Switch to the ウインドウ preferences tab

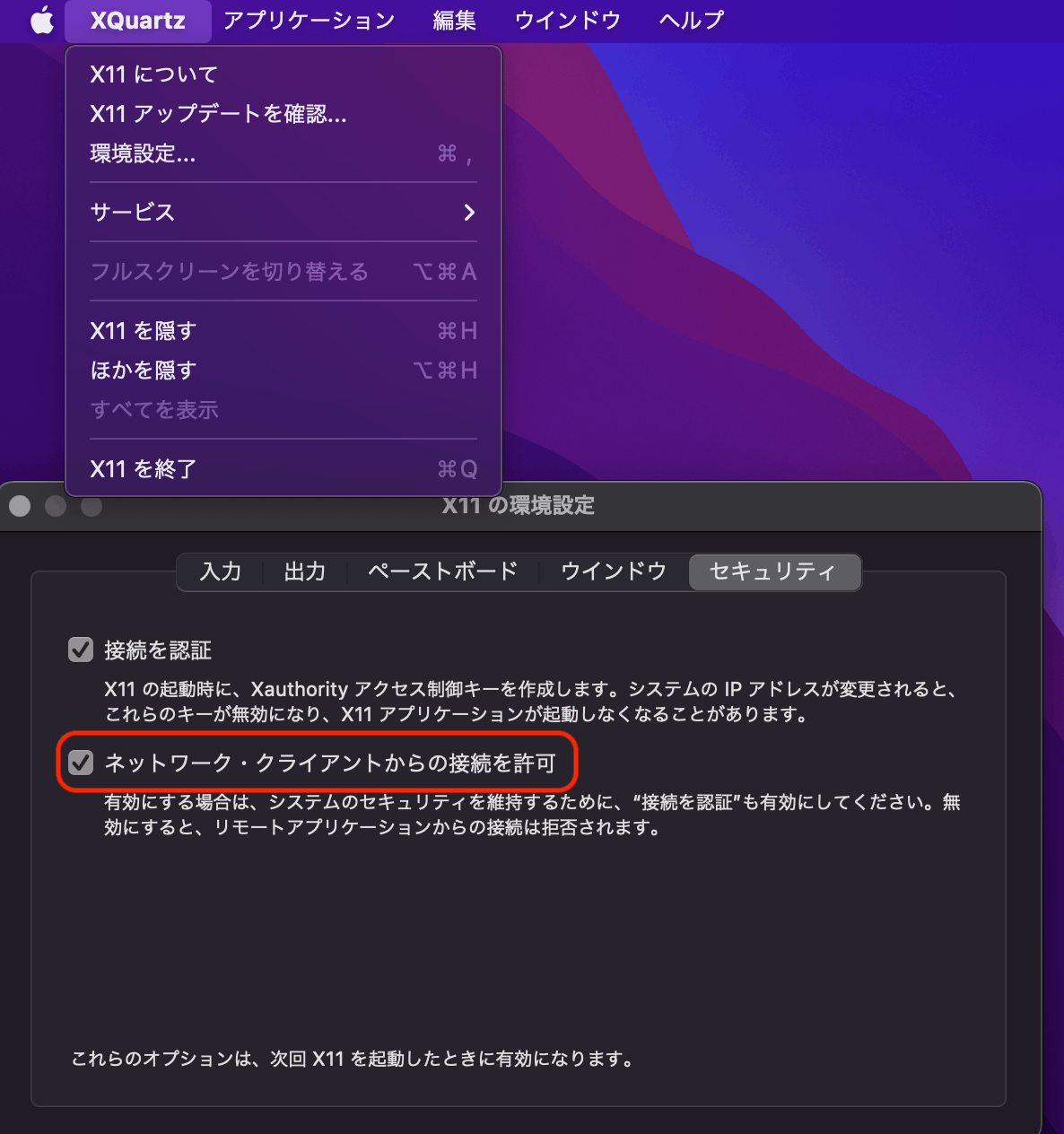pos(614,572)
